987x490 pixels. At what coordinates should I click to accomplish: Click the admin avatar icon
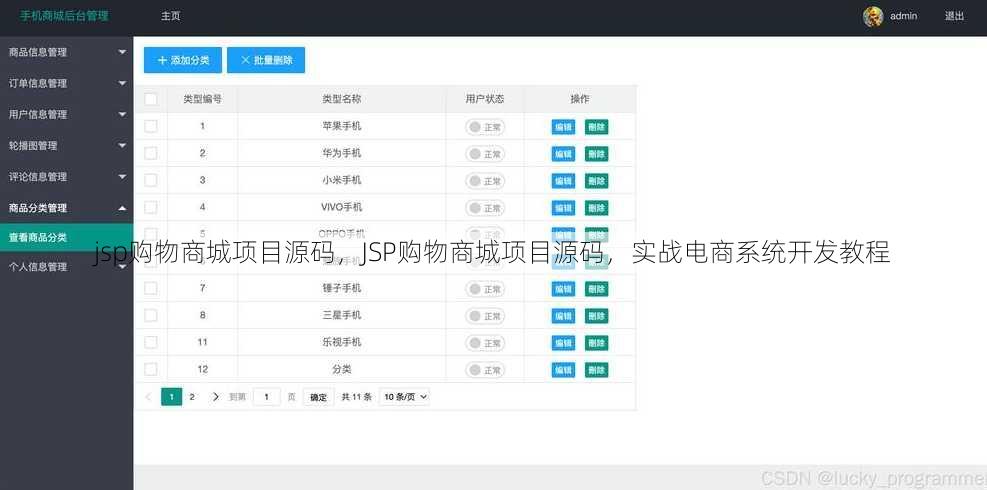873,16
